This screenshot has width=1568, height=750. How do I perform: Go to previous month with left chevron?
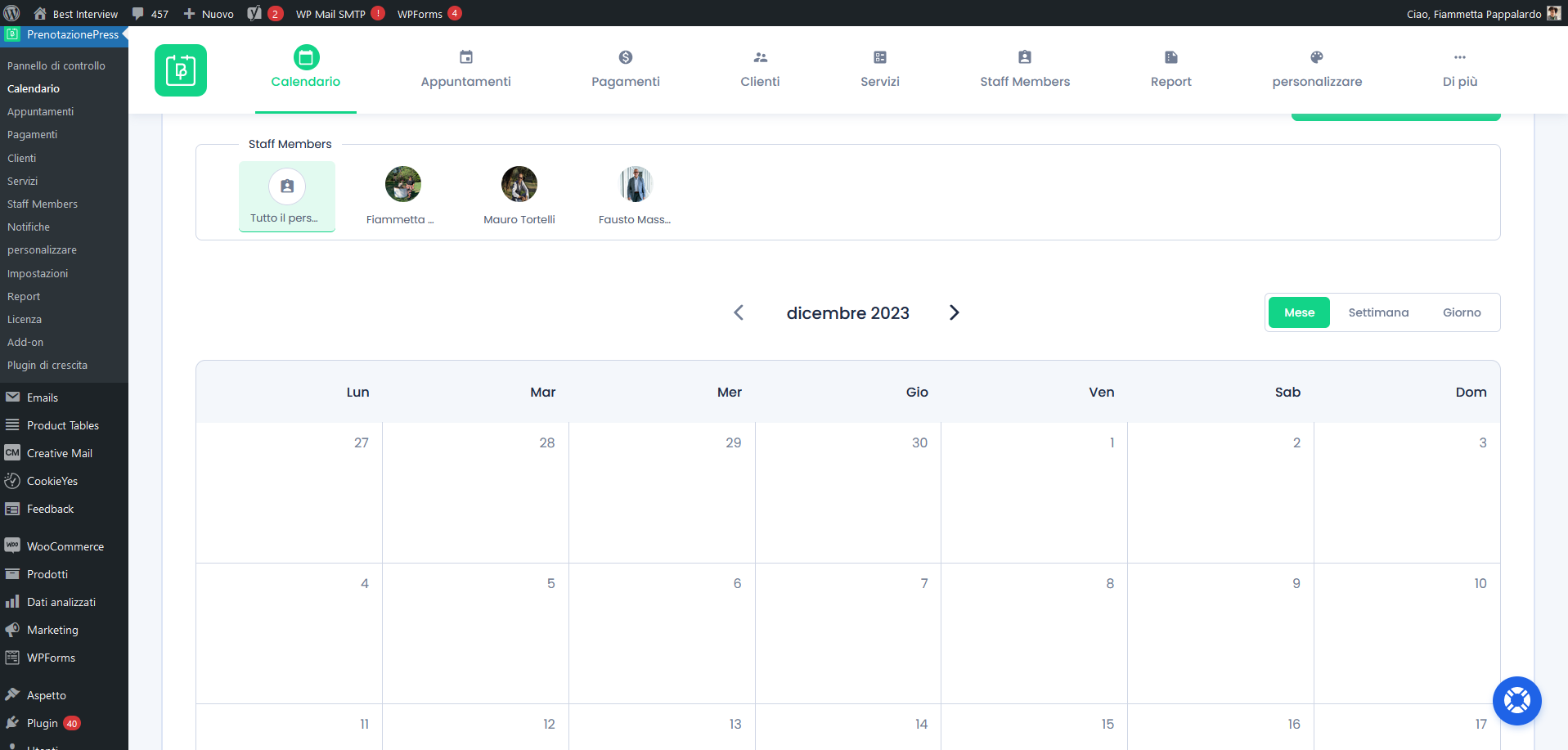(739, 312)
